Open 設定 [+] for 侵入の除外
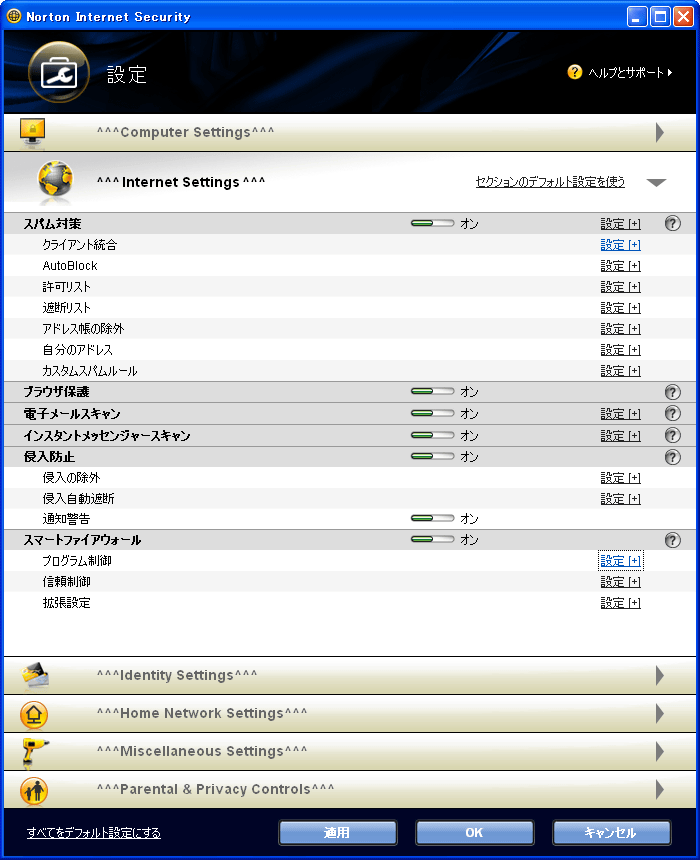700x860 pixels. (x=620, y=478)
